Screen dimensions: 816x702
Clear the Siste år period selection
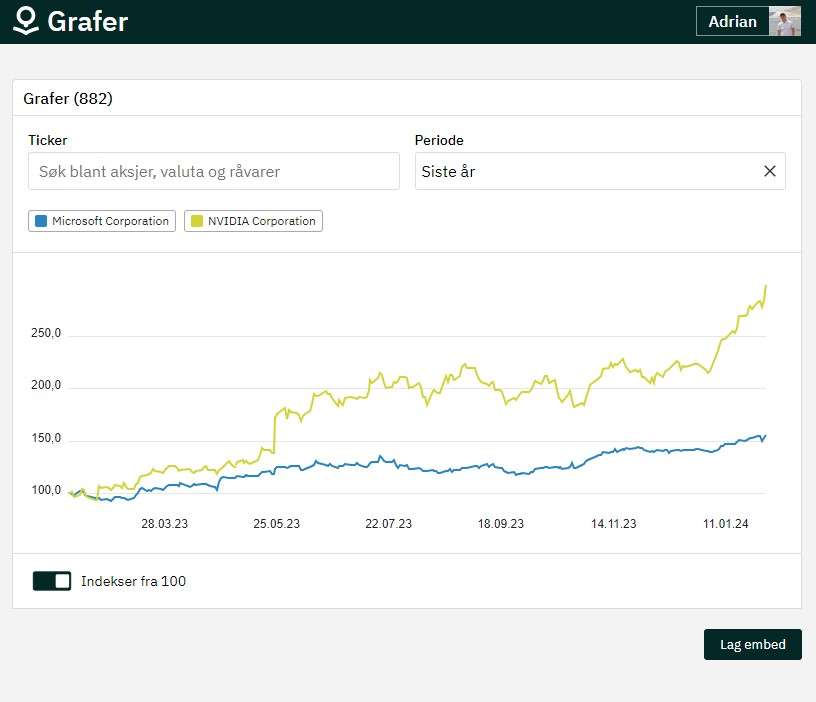click(x=770, y=171)
